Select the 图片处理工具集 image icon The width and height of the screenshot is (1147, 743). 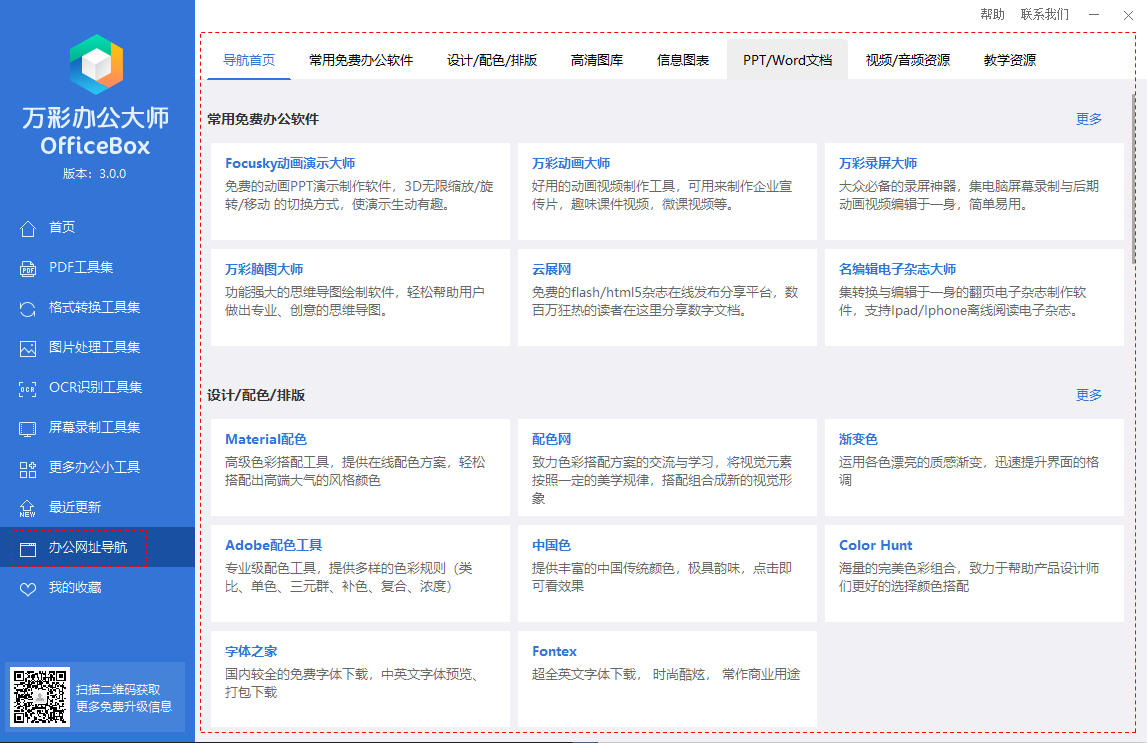coord(28,348)
